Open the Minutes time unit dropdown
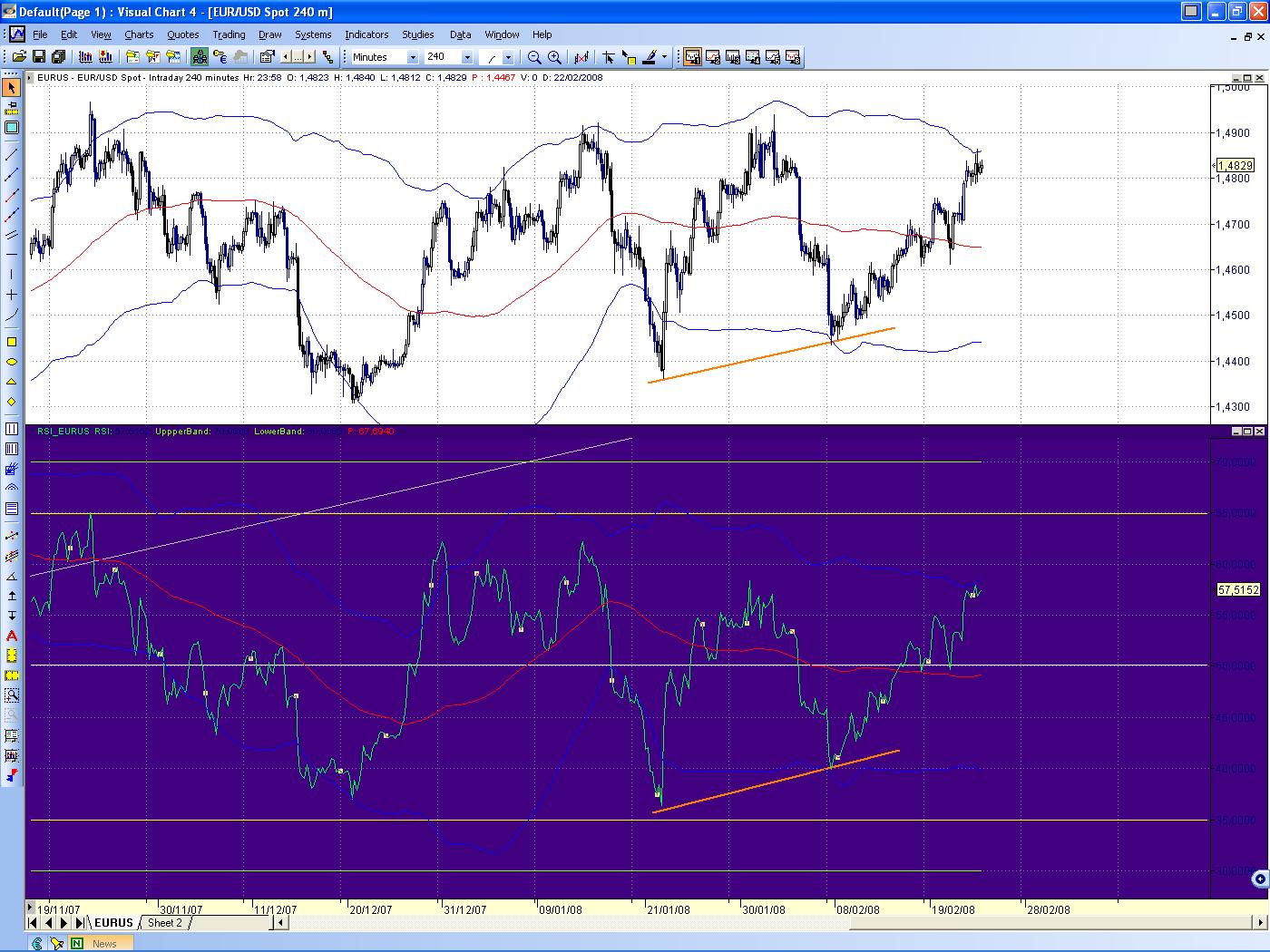 [413, 57]
